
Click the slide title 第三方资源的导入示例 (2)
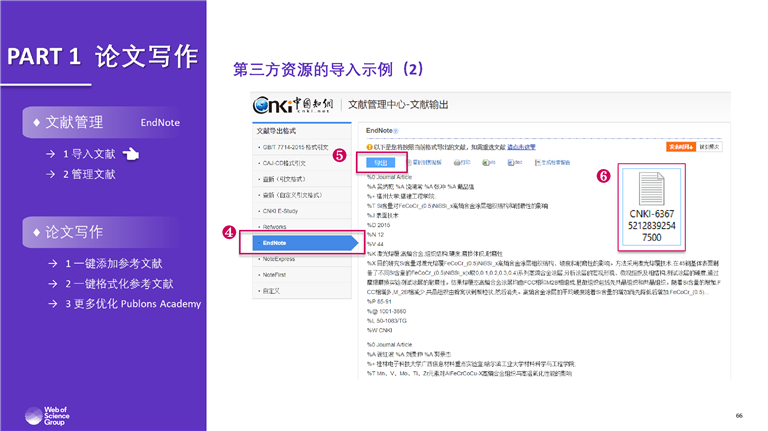[328, 70]
